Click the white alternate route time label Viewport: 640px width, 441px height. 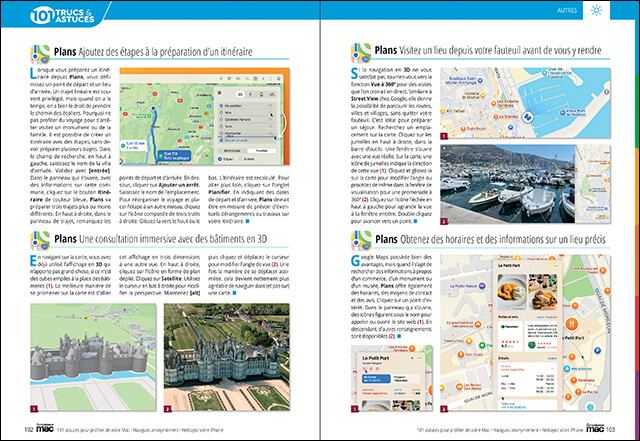click(133, 146)
